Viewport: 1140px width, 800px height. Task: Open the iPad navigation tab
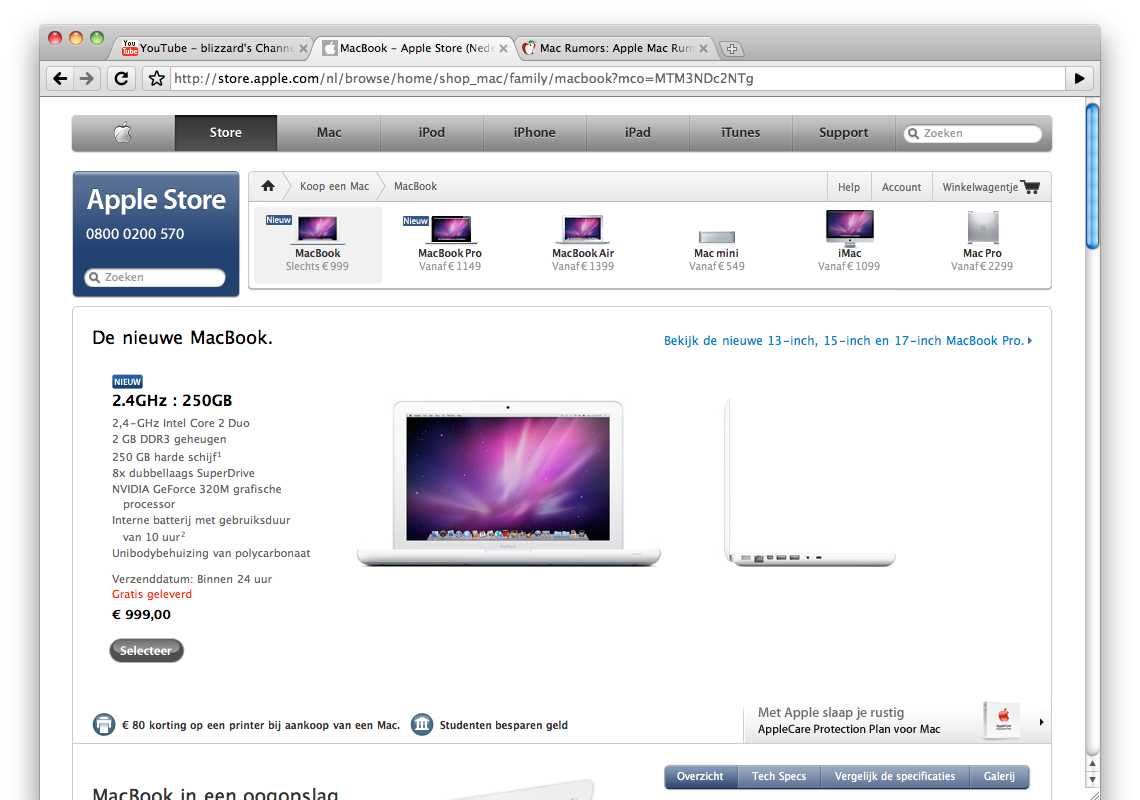click(638, 133)
